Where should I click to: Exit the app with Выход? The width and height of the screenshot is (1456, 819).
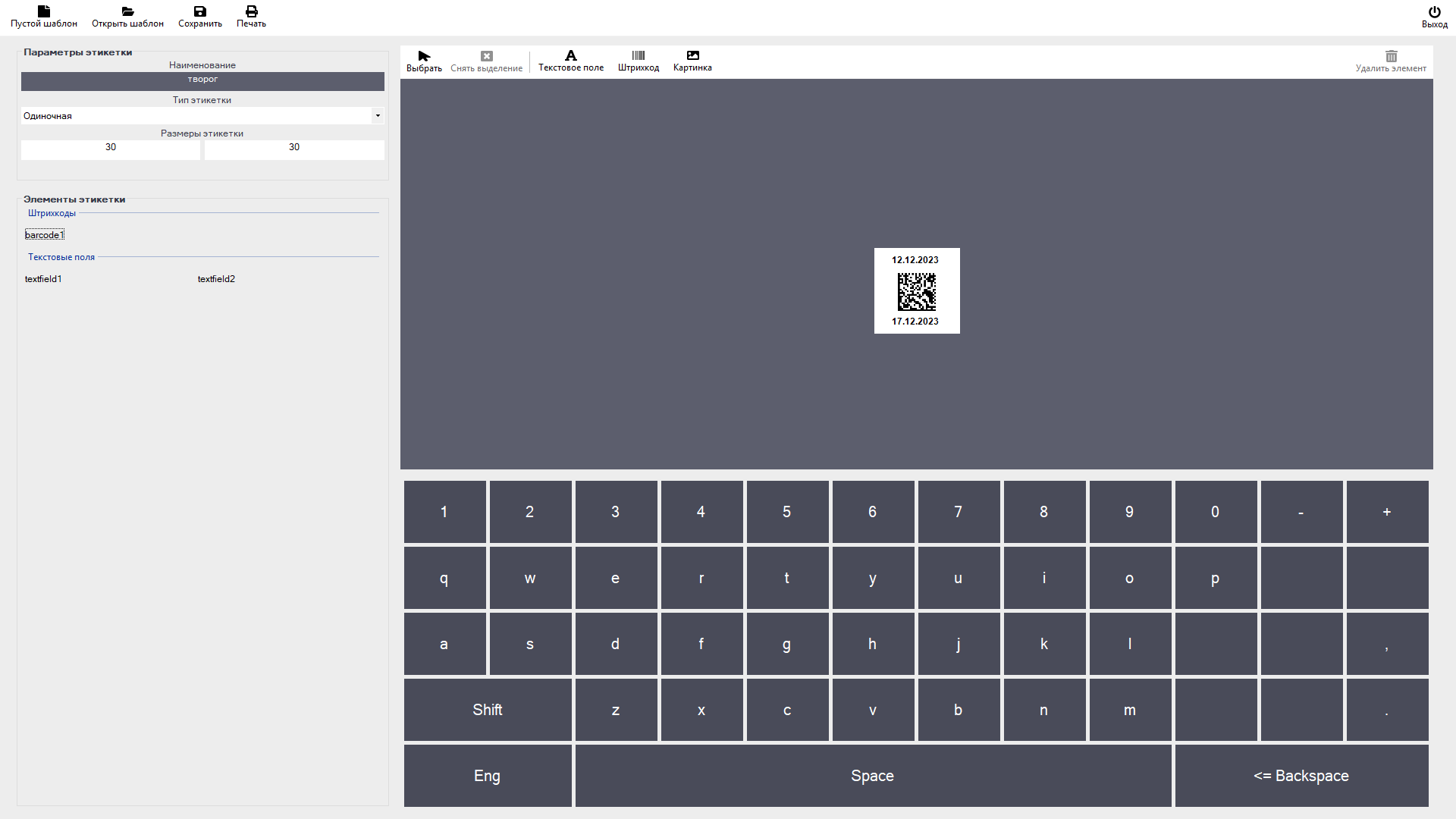pyautogui.click(x=1434, y=17)
